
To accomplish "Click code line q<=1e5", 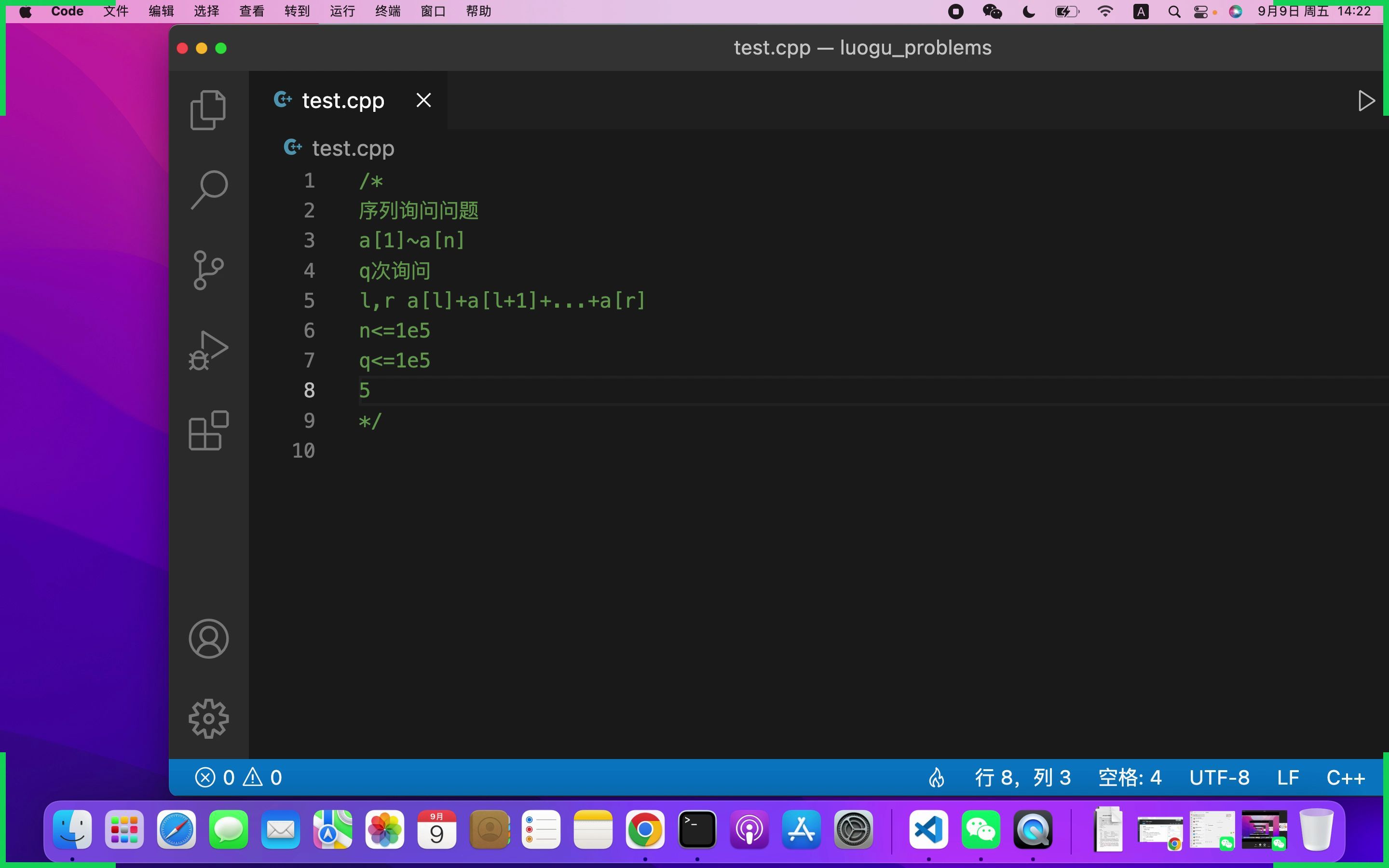I will pos(395,361).
